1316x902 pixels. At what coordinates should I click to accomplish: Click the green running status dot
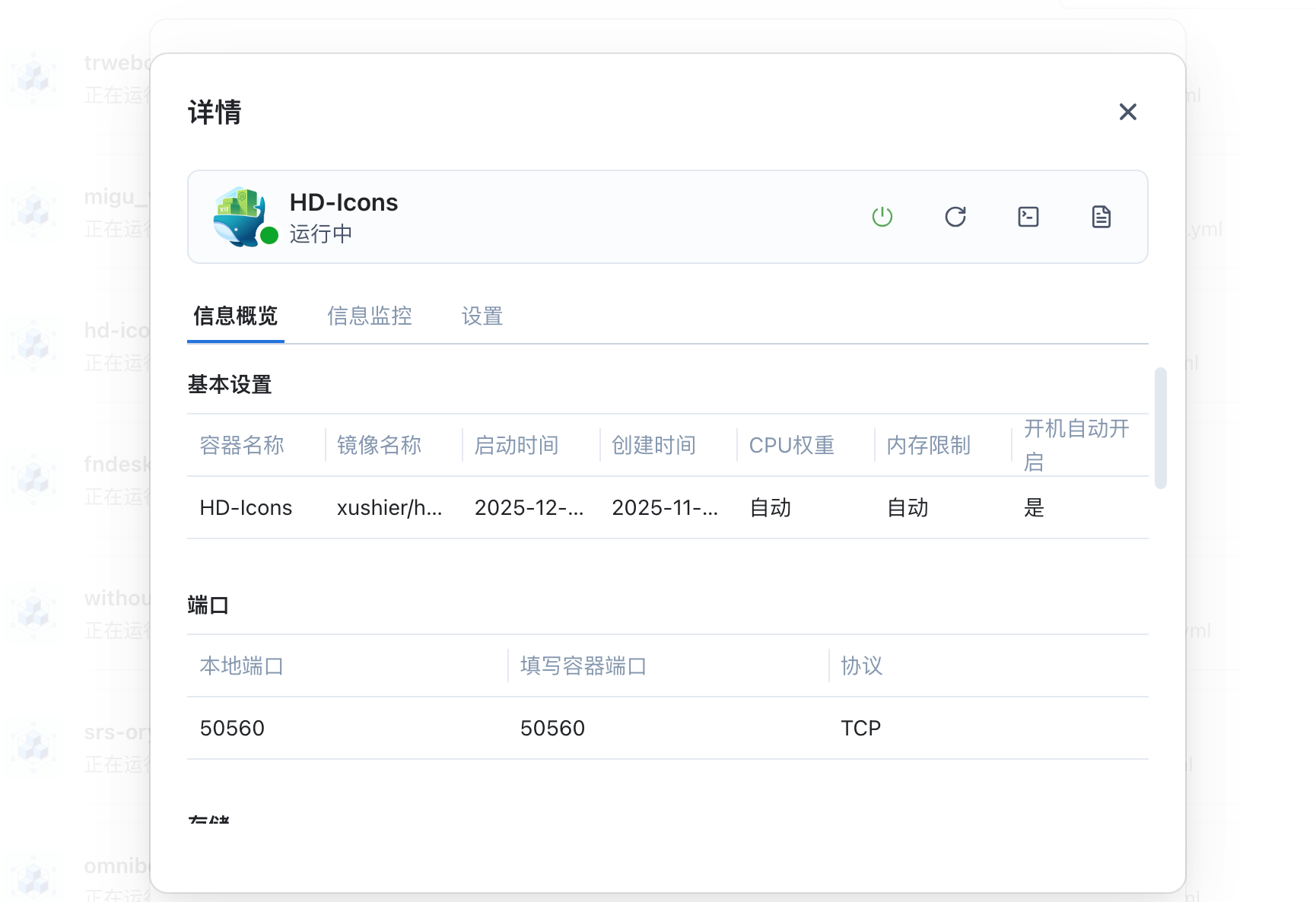coord(269,236)
